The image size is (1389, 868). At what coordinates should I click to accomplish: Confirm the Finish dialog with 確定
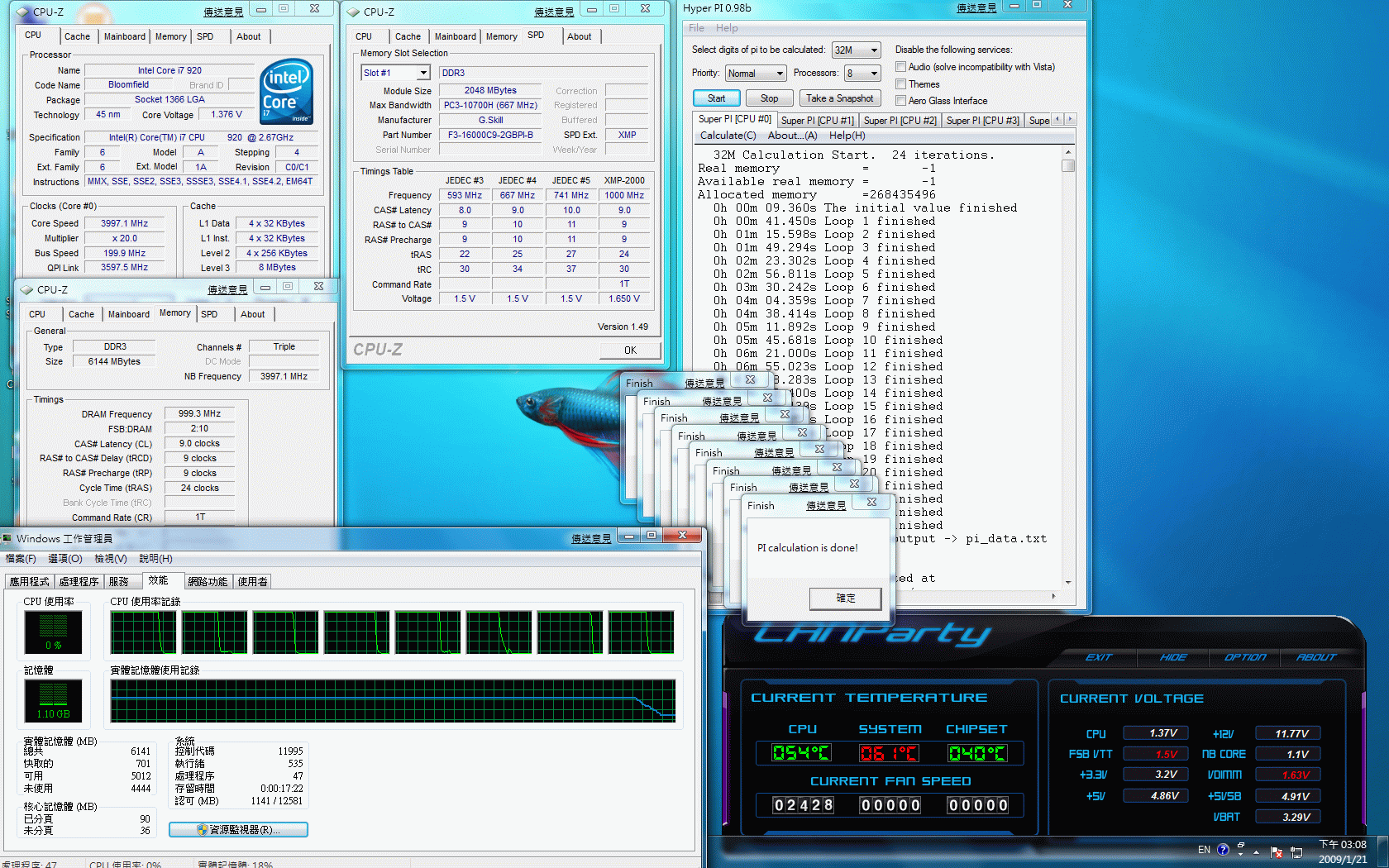click(846, 599)
